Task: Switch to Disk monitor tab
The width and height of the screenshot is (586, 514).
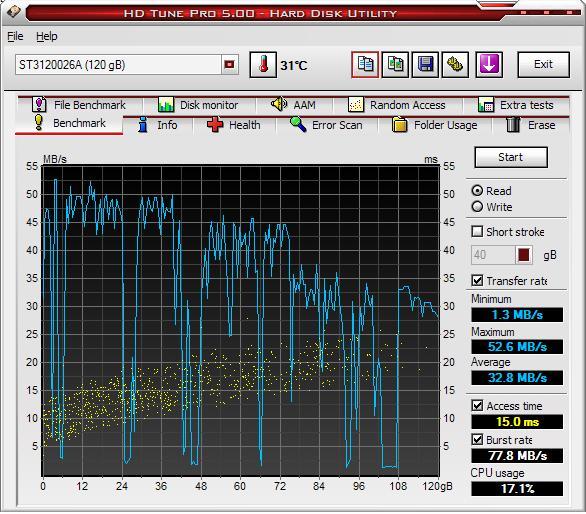Action: pos(198,105)
